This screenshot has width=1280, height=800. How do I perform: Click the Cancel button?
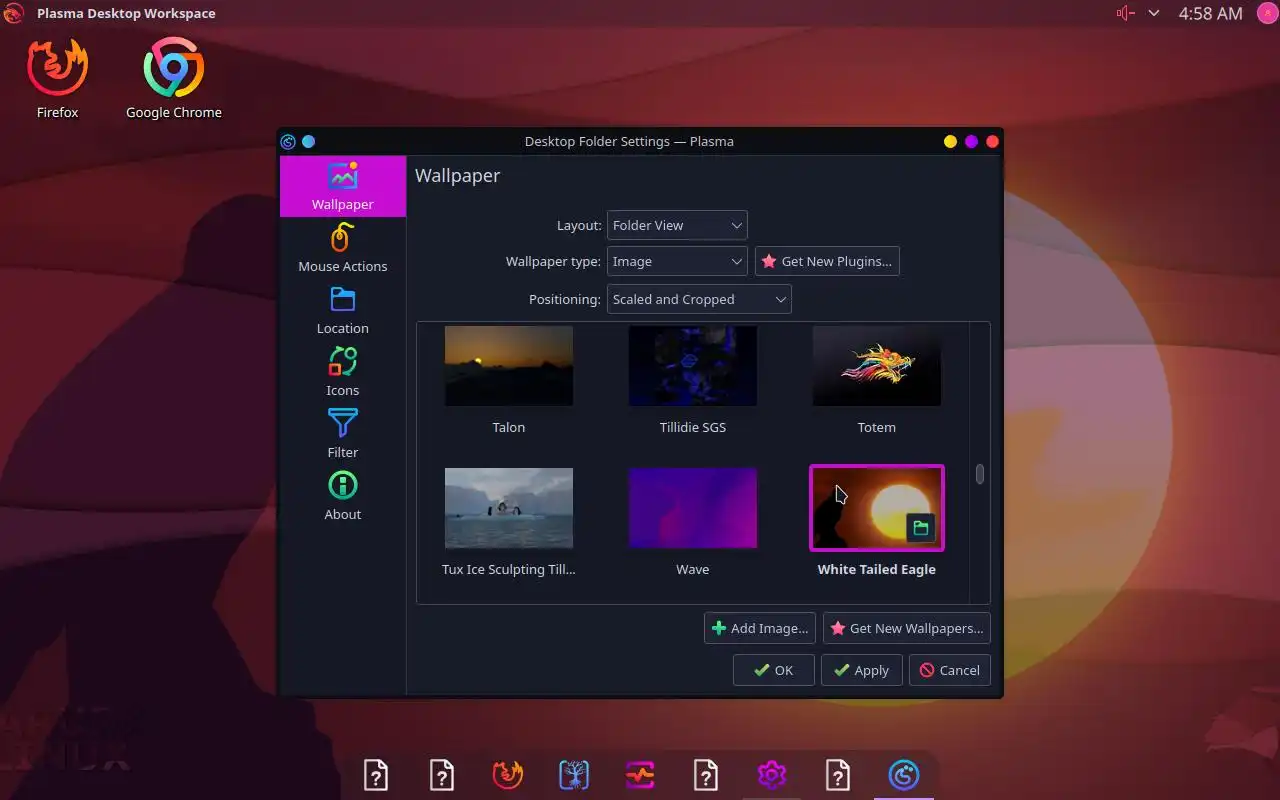950,670
